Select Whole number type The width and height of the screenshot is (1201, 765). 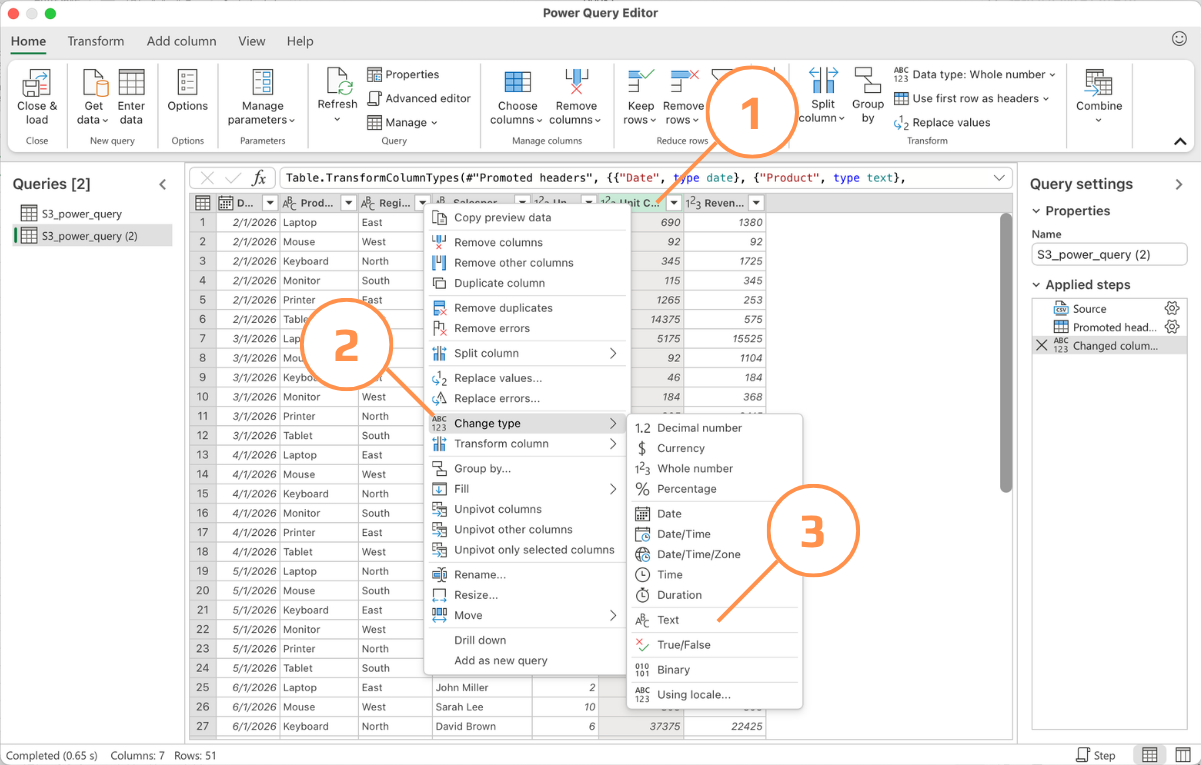click(715, 468)
